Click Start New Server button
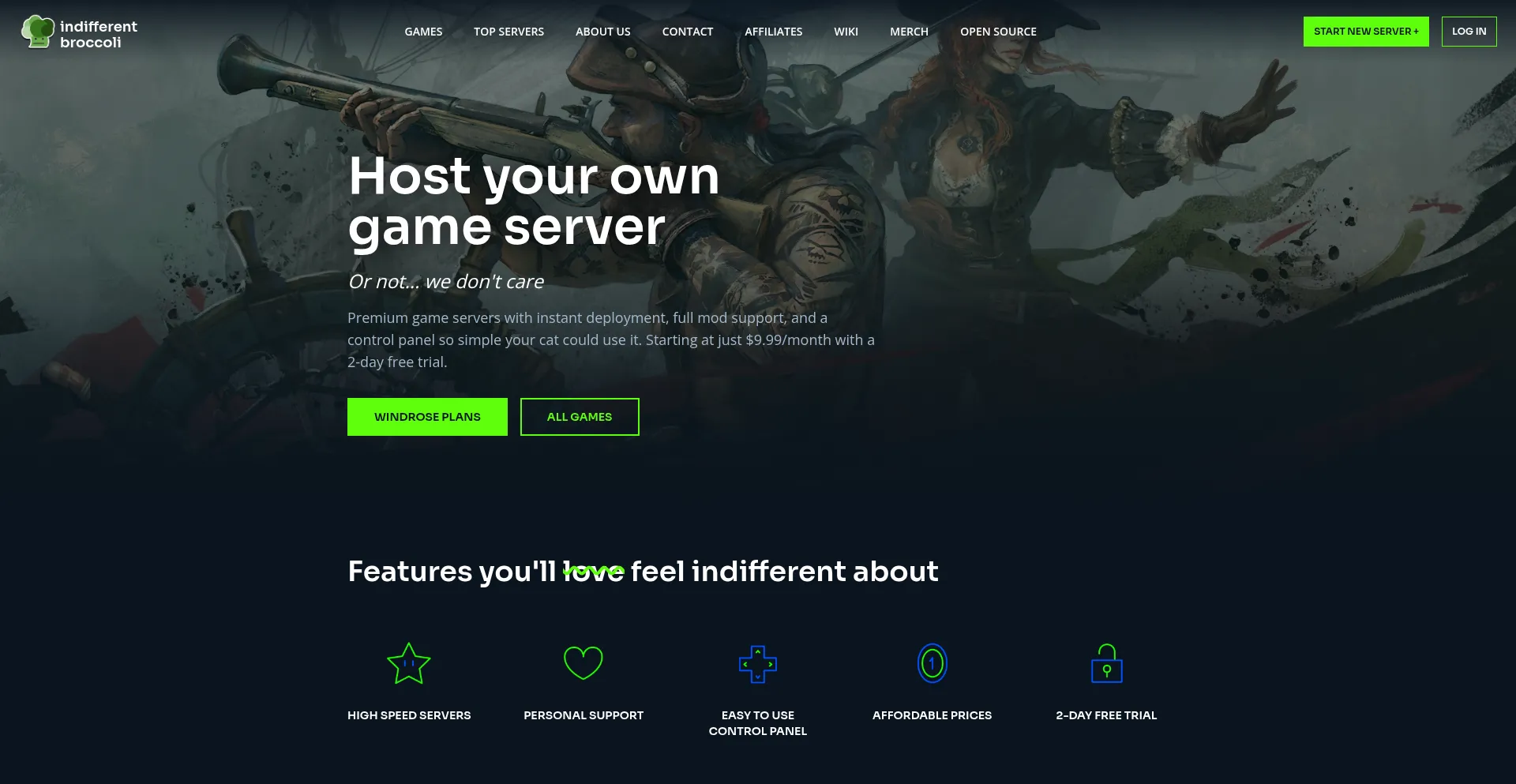Image resolution: width=1516 pixels, height=784 pixels. pyautogui.click(x=1366, y=32)
